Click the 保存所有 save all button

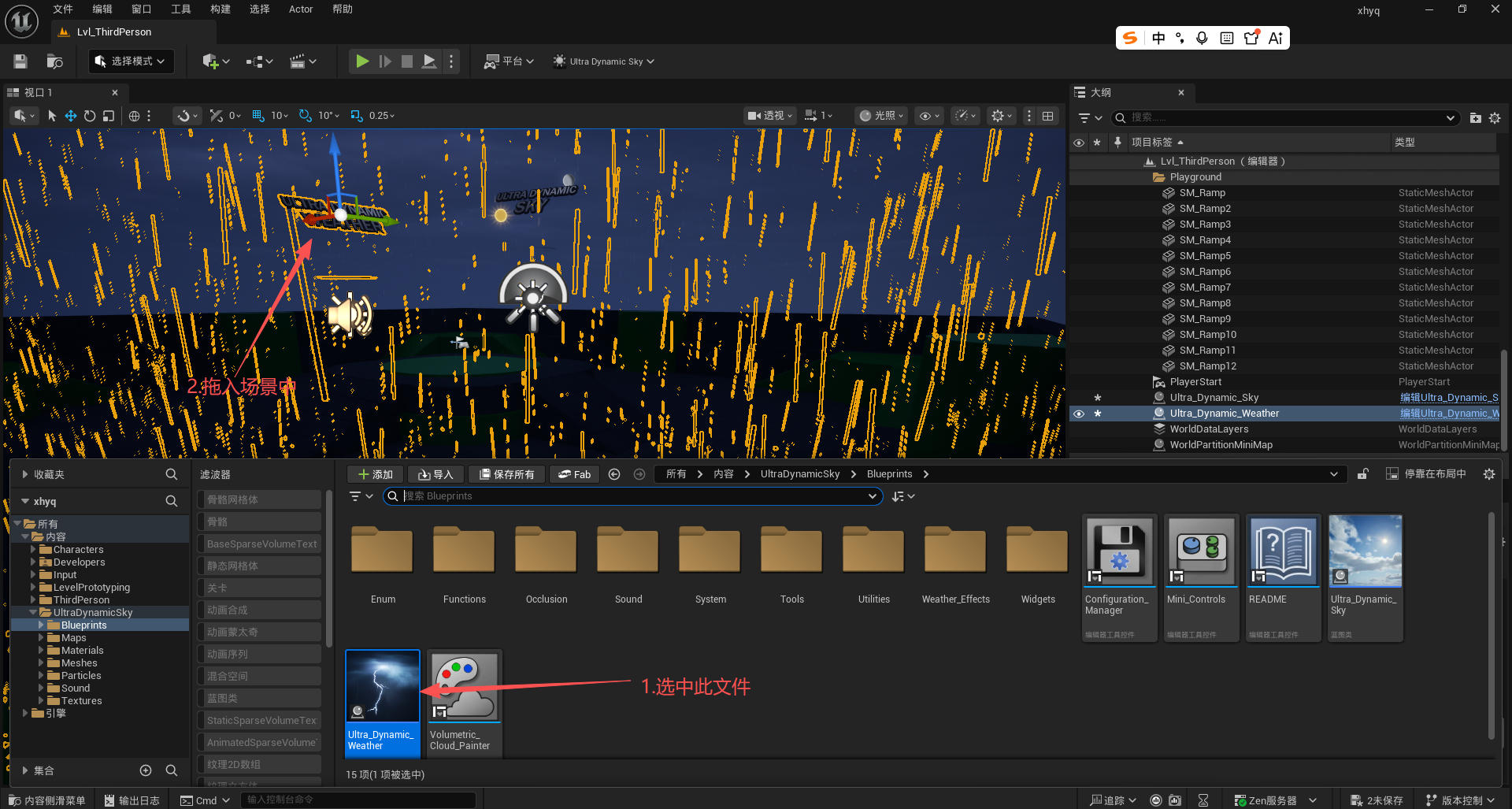[507, 474]
